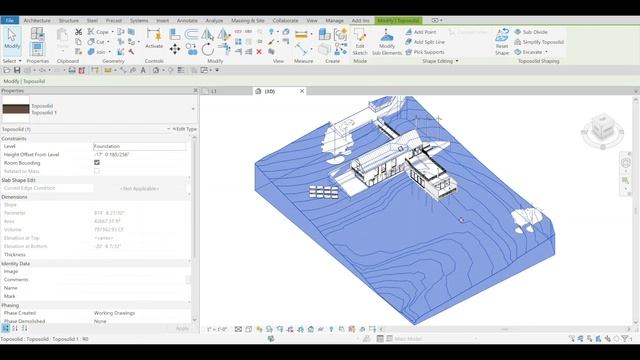This screenshot has width=640, height=360.
Task: Switch to the Annotate ribbon tab
Action: click(x=187, y=20)
